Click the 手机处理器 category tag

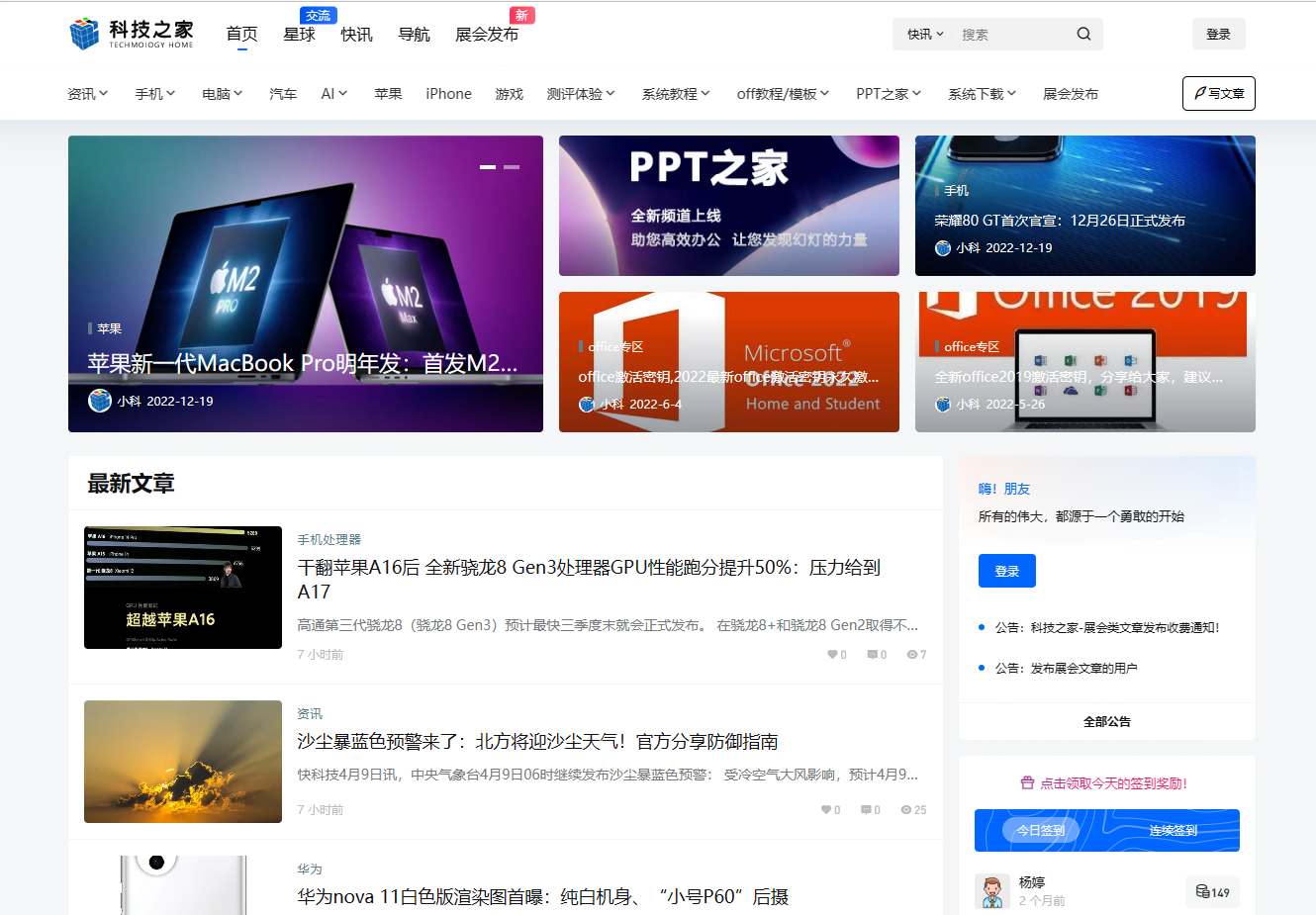pos(329,539)
